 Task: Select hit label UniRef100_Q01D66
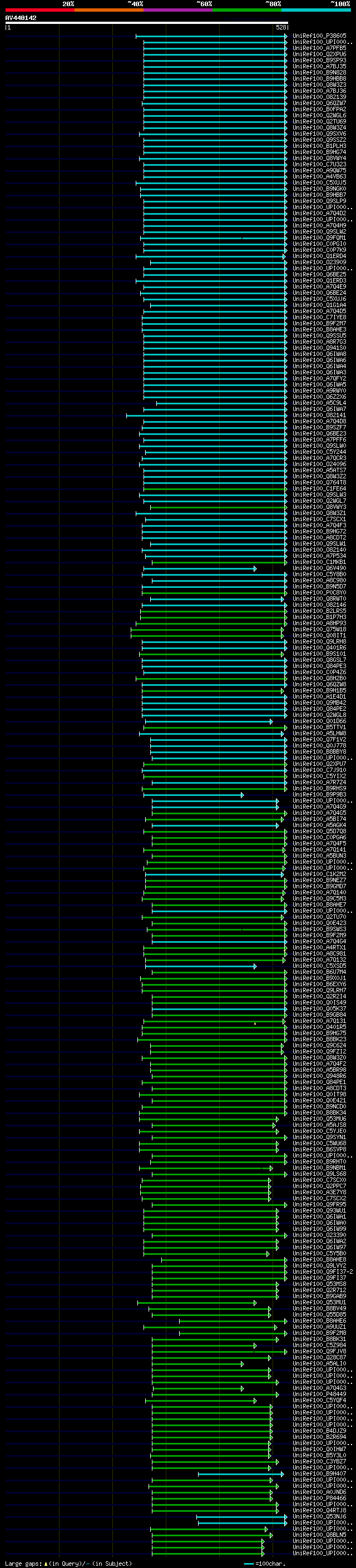319,721
